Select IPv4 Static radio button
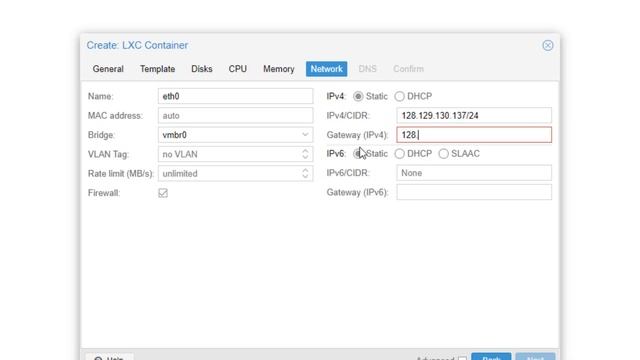640x360 pixels. pos(358,96)
